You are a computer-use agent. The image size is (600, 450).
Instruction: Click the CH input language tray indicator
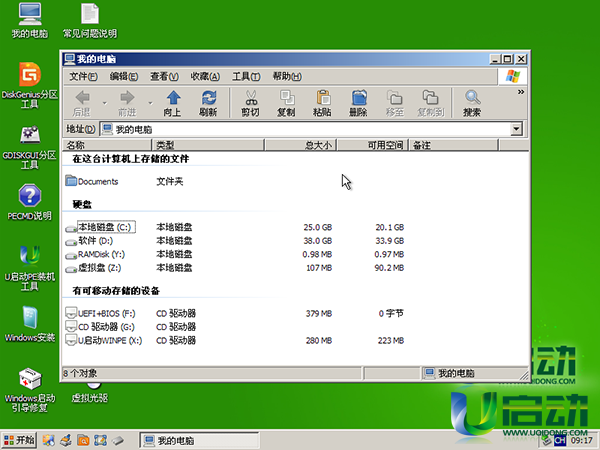pos(560,441)
